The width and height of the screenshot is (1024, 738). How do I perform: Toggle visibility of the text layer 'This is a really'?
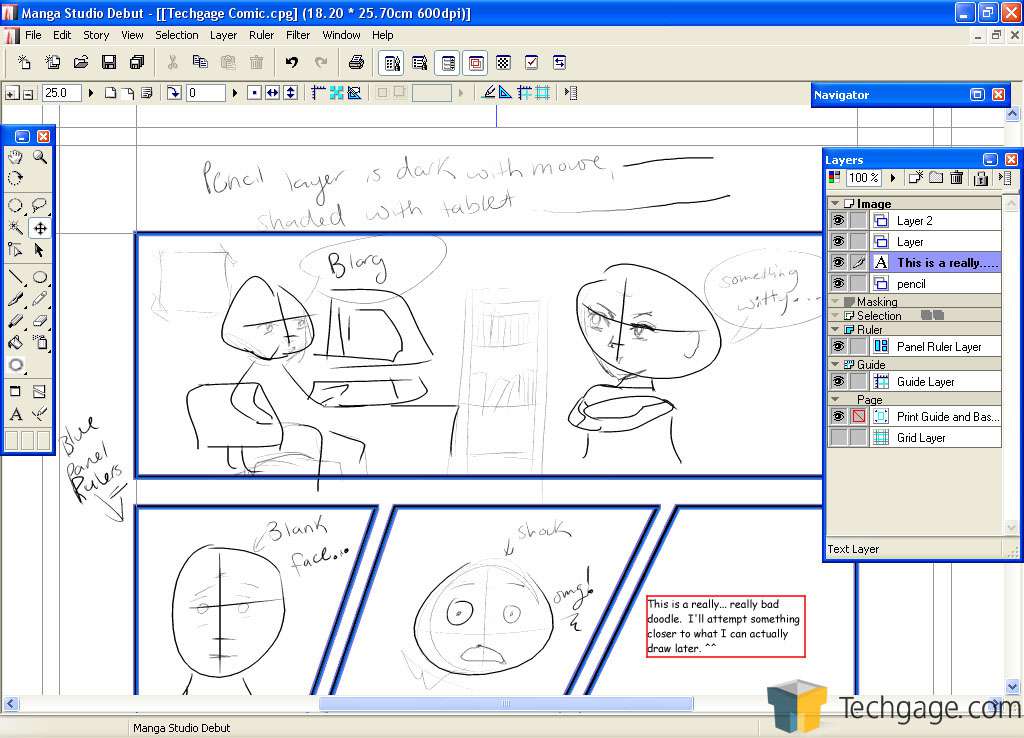click(x=839, y=263)
